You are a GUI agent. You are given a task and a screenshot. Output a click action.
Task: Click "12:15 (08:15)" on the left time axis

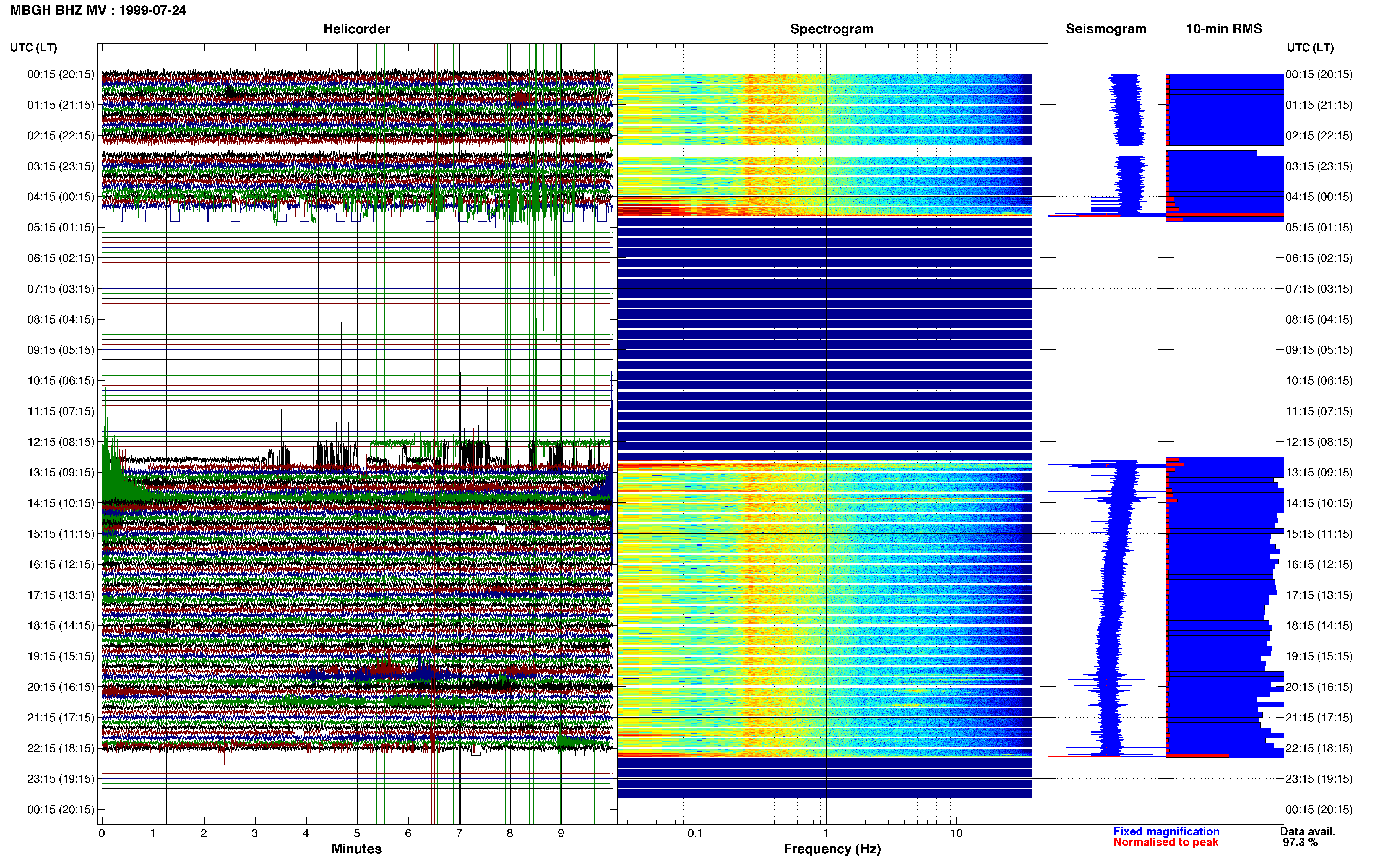tap(61, 442)
